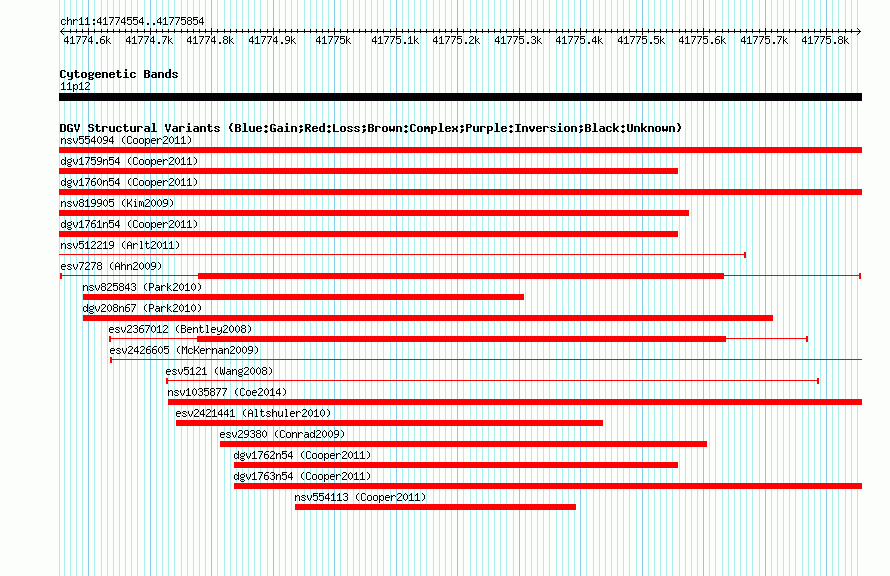Image resolution: width=890 pixels, height=576 pixels.
Task: Click the 41775.3k ruler tick label
Action: click(x=518, y=40)
